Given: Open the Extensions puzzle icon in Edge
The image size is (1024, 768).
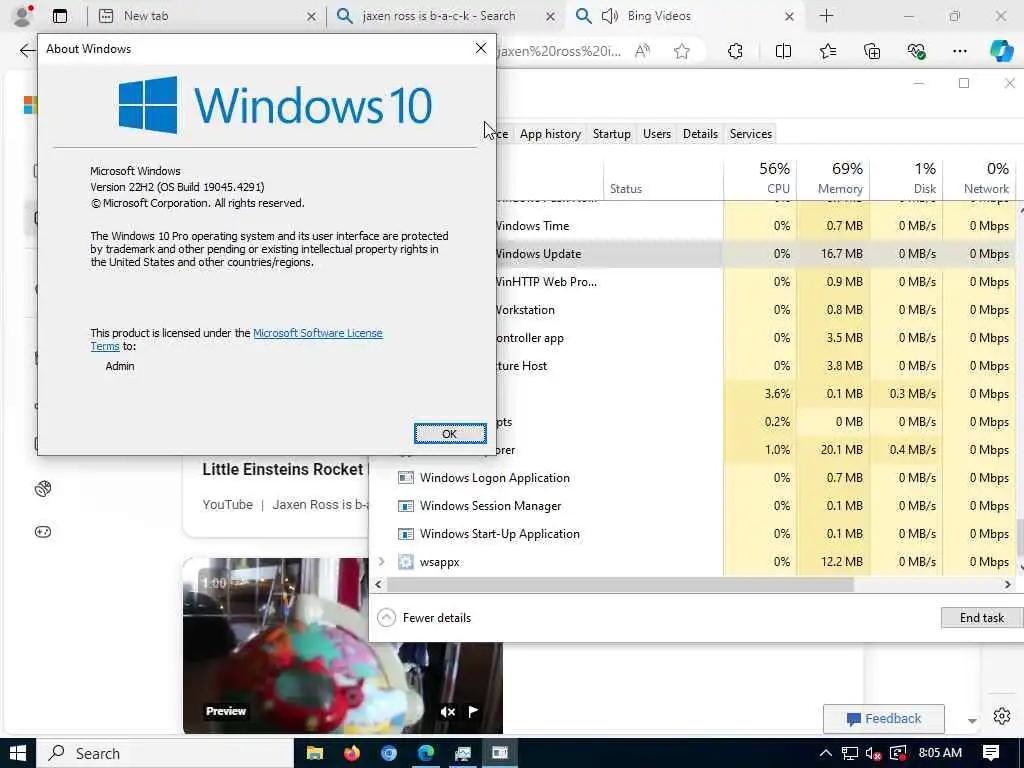Looking at the screenshot, I should coord(735,51).
